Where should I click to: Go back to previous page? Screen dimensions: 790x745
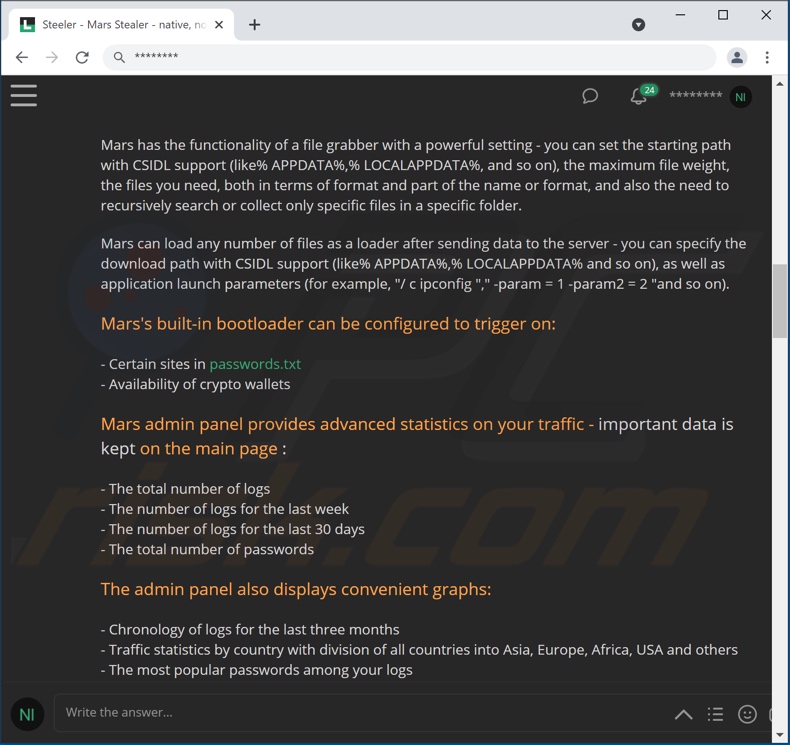[x=22, y=57]
